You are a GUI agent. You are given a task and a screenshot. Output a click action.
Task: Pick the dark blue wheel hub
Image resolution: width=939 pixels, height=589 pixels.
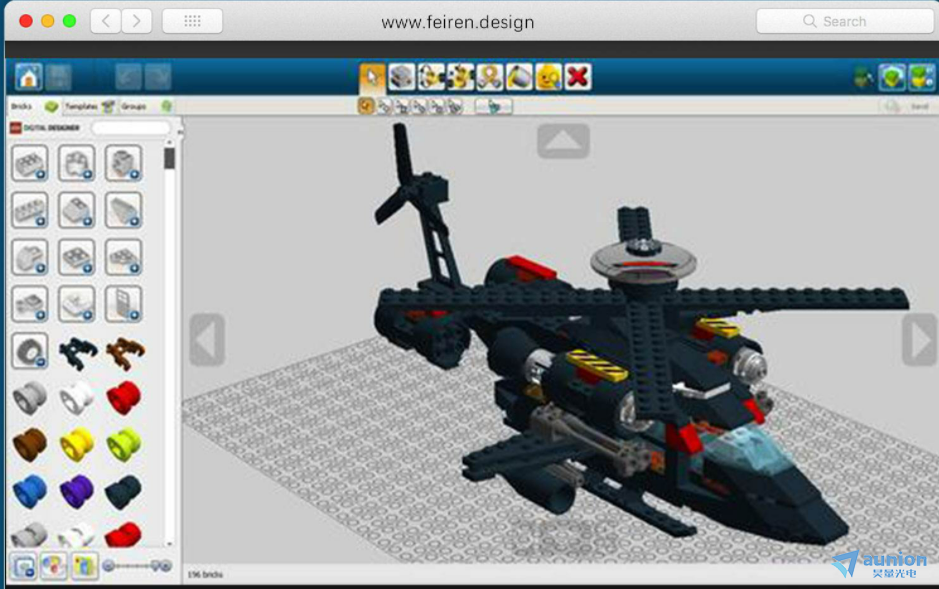123,492
